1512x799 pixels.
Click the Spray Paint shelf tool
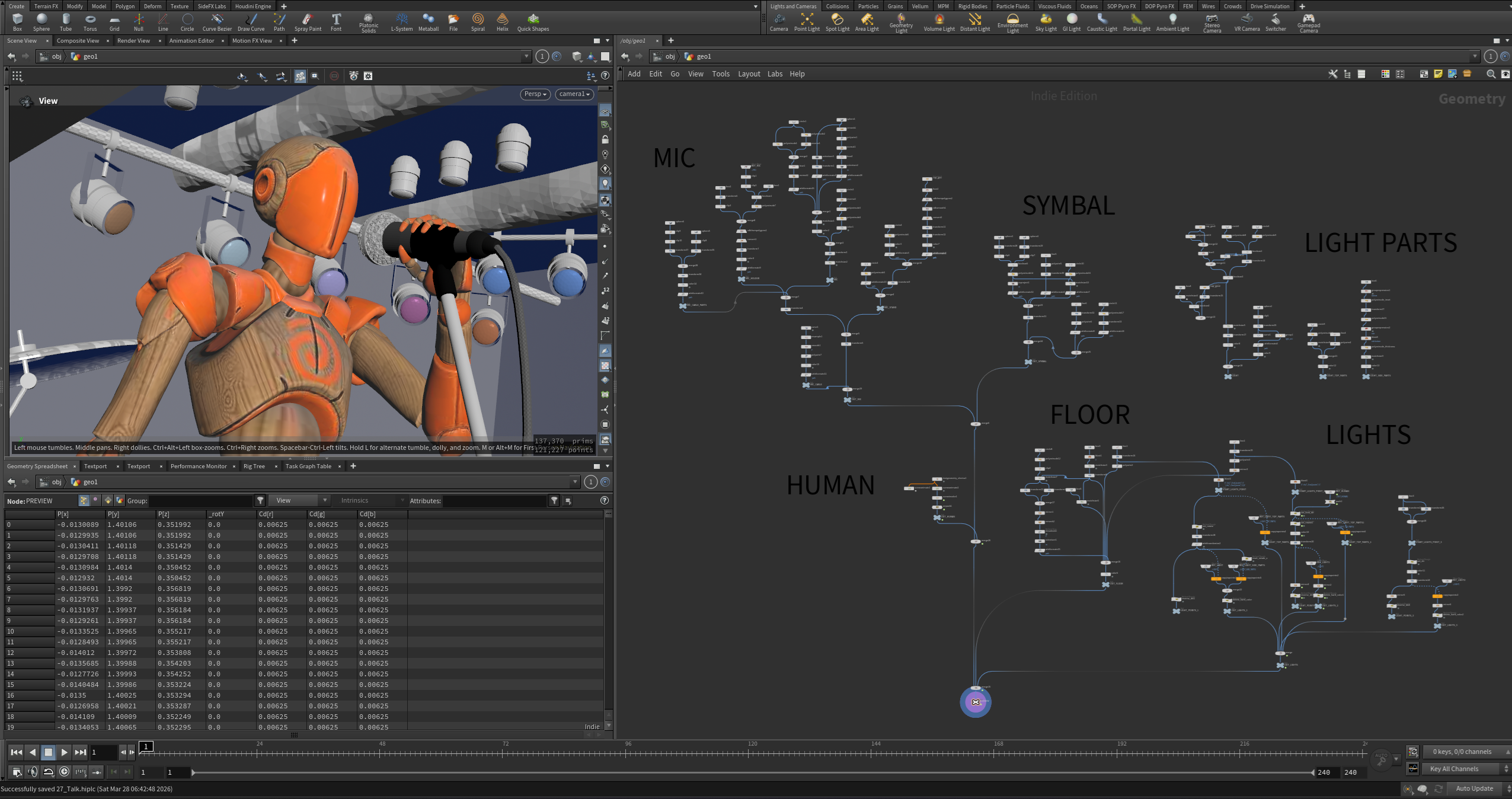pyautogui.click(x=308, y=22)
